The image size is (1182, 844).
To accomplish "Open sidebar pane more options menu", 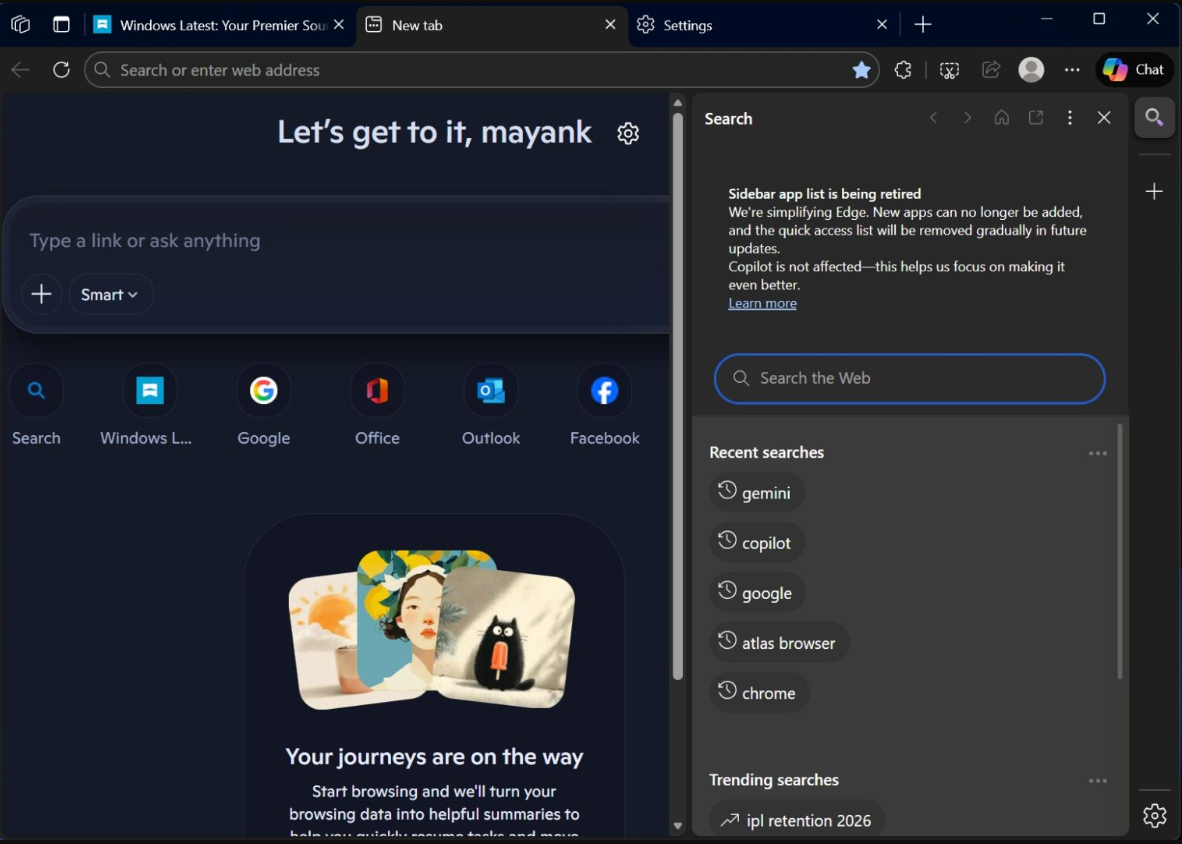I will 1070,118.
